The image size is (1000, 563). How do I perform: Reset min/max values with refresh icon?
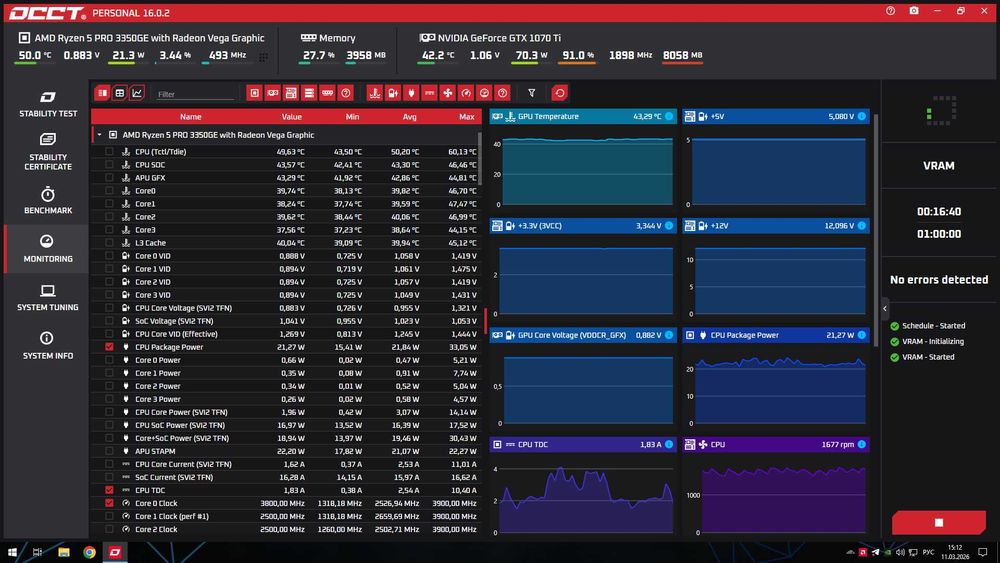[x=559, y=93]
